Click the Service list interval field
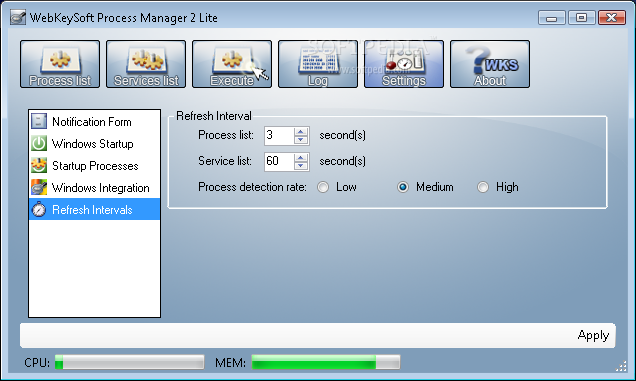This screenshot has height=381, width=636. pyautogui.click(x=279, y=161)
